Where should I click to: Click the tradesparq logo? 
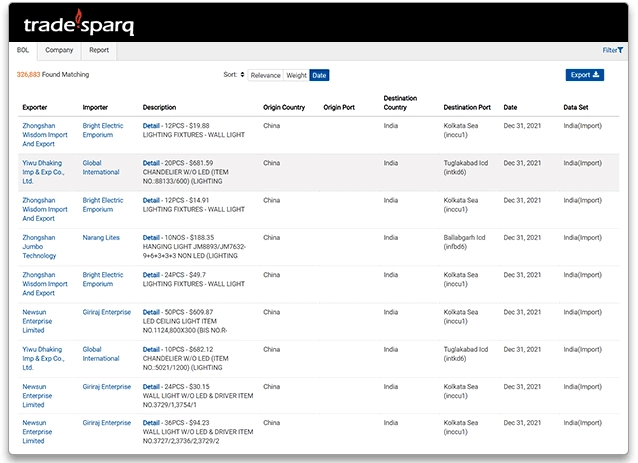pos(79,24)
